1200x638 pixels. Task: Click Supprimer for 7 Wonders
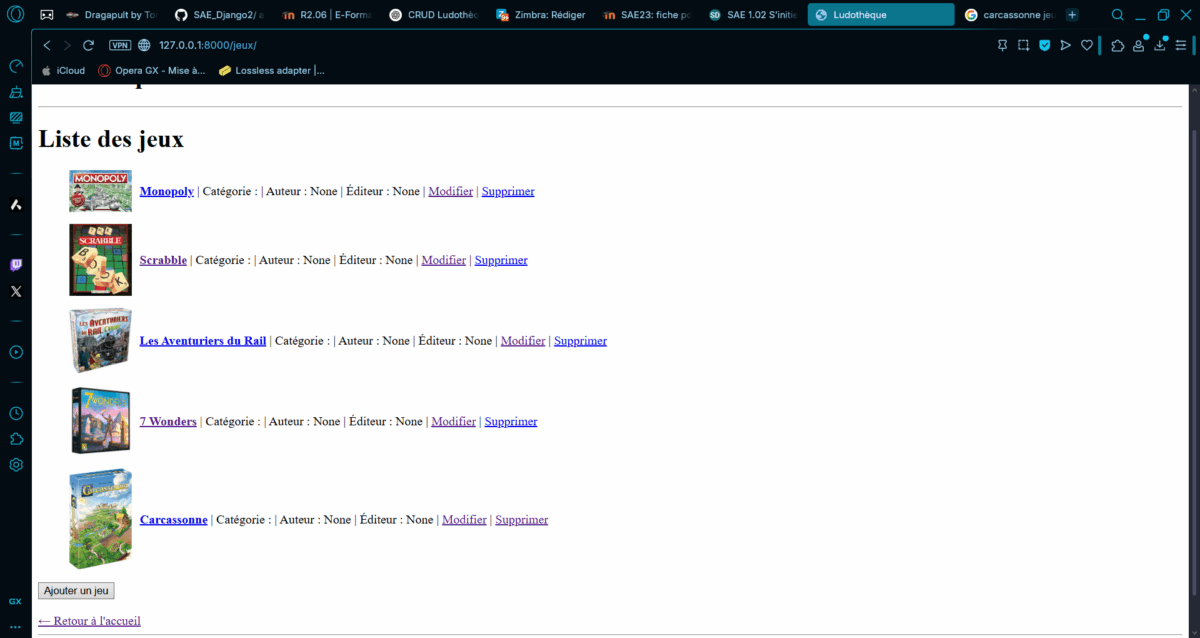tap(511, 421)
